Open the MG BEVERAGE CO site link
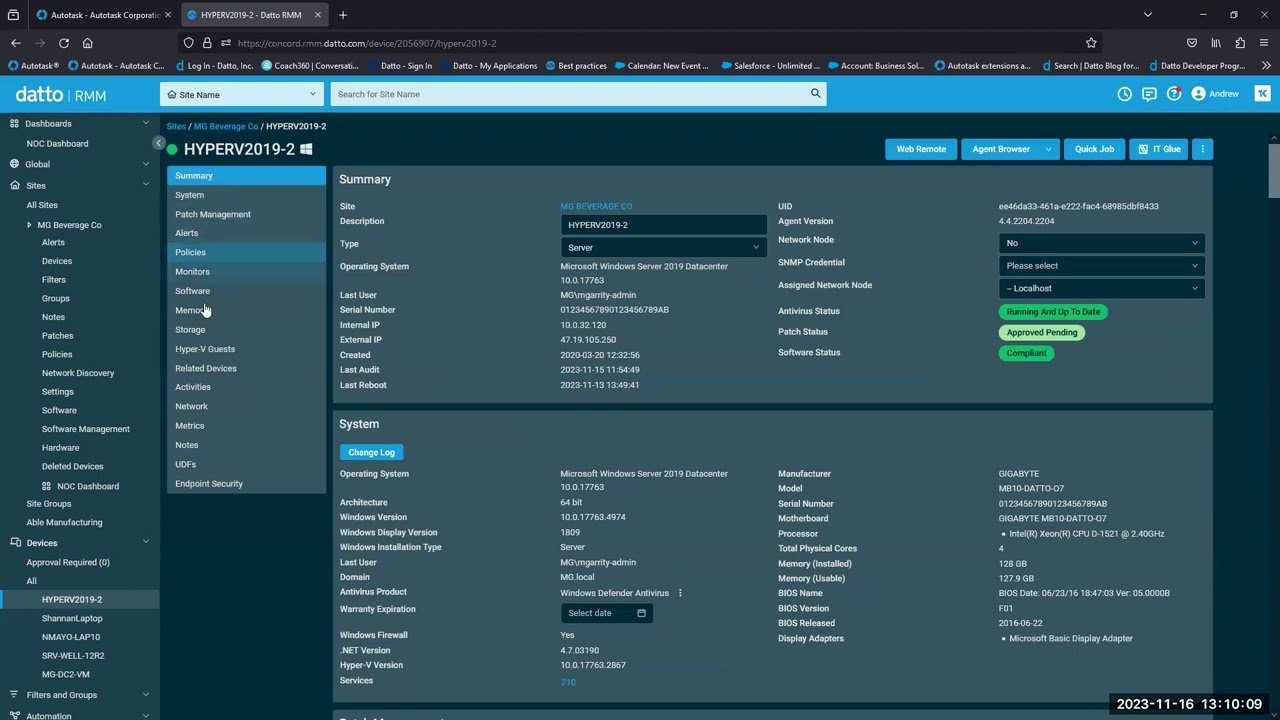 coord(596,206)
